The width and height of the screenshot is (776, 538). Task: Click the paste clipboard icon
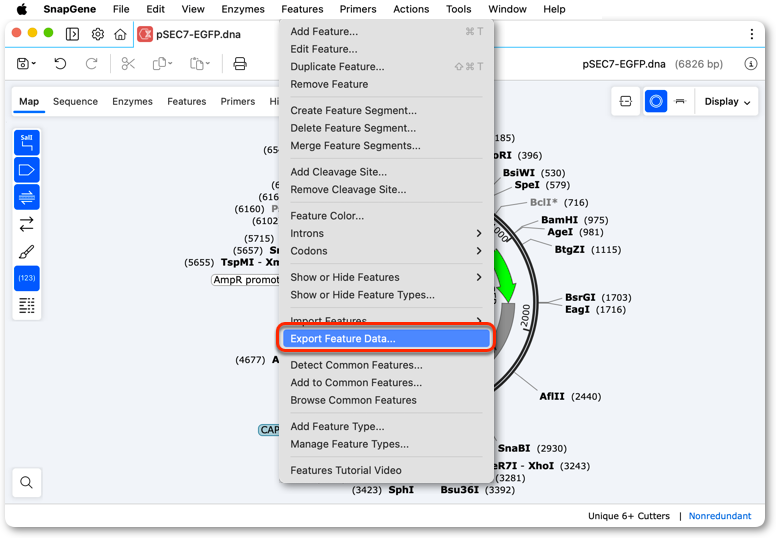click(197, 64)
